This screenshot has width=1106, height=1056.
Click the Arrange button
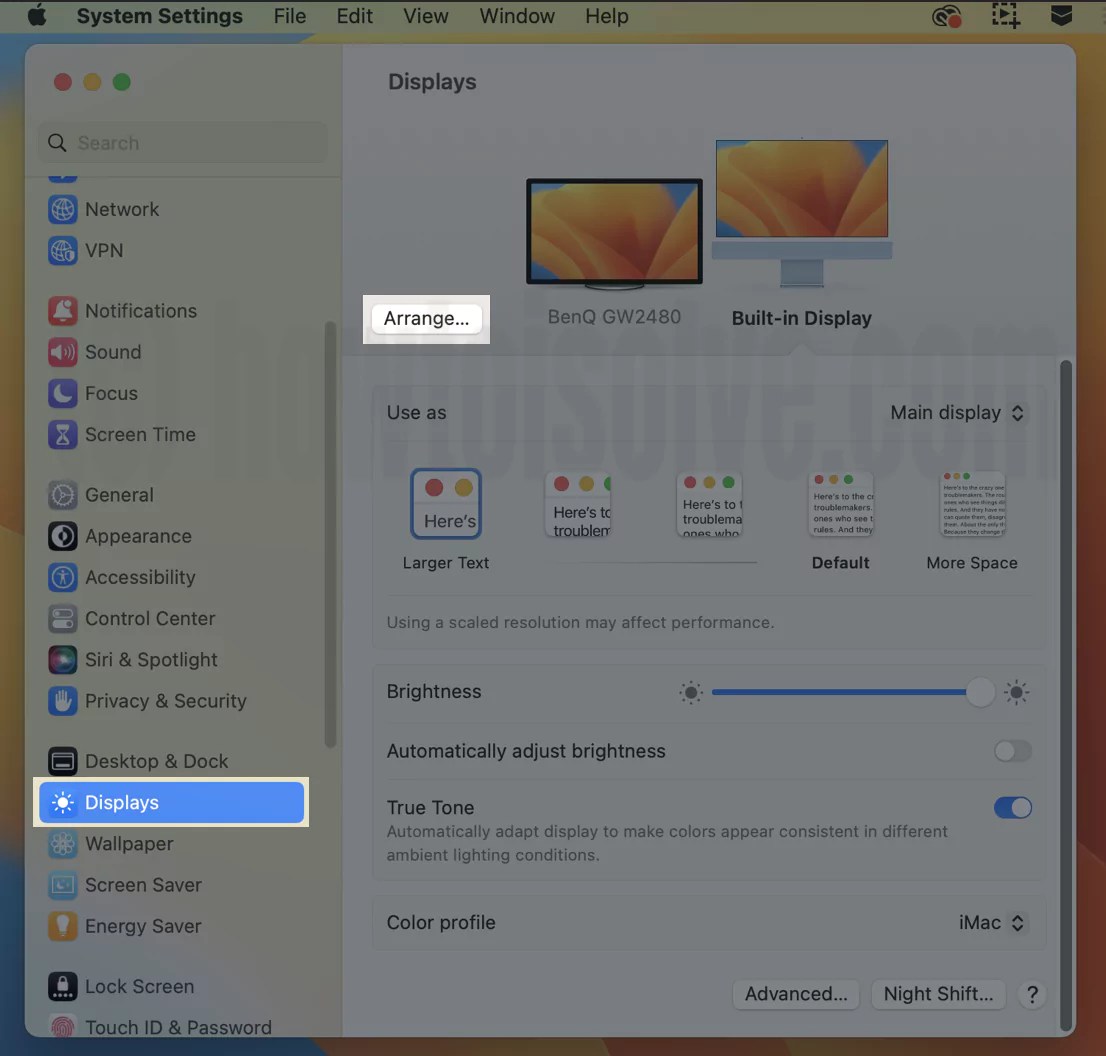(x=426, y=318)
